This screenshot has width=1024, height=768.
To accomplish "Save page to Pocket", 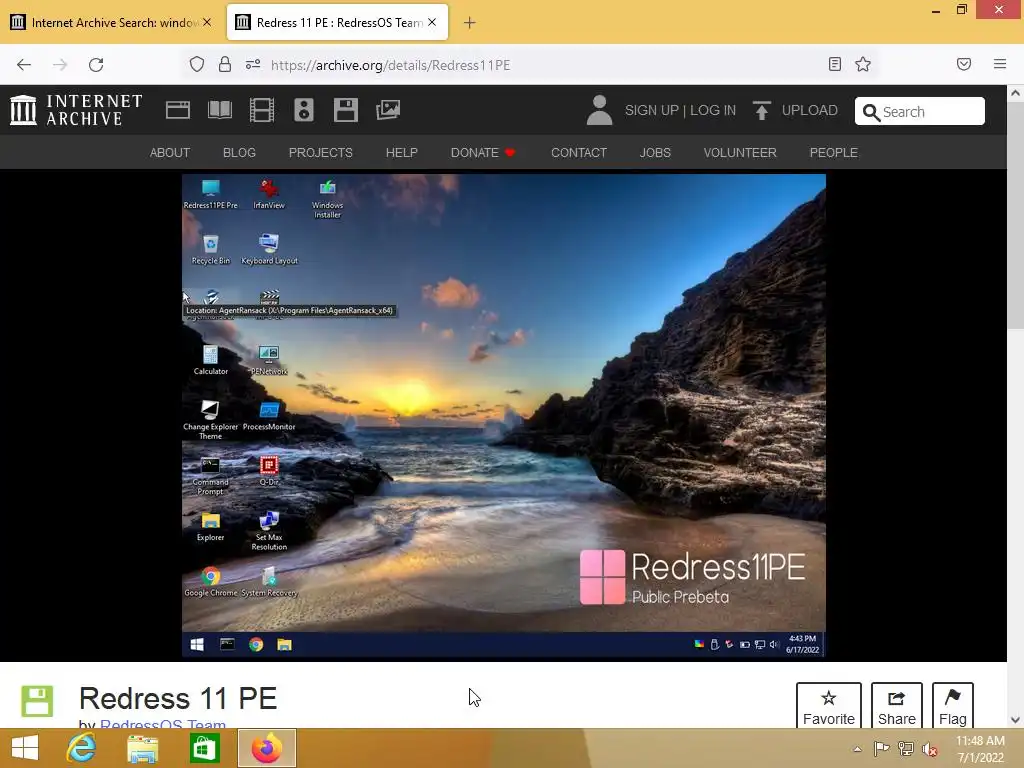I will 964,64.
